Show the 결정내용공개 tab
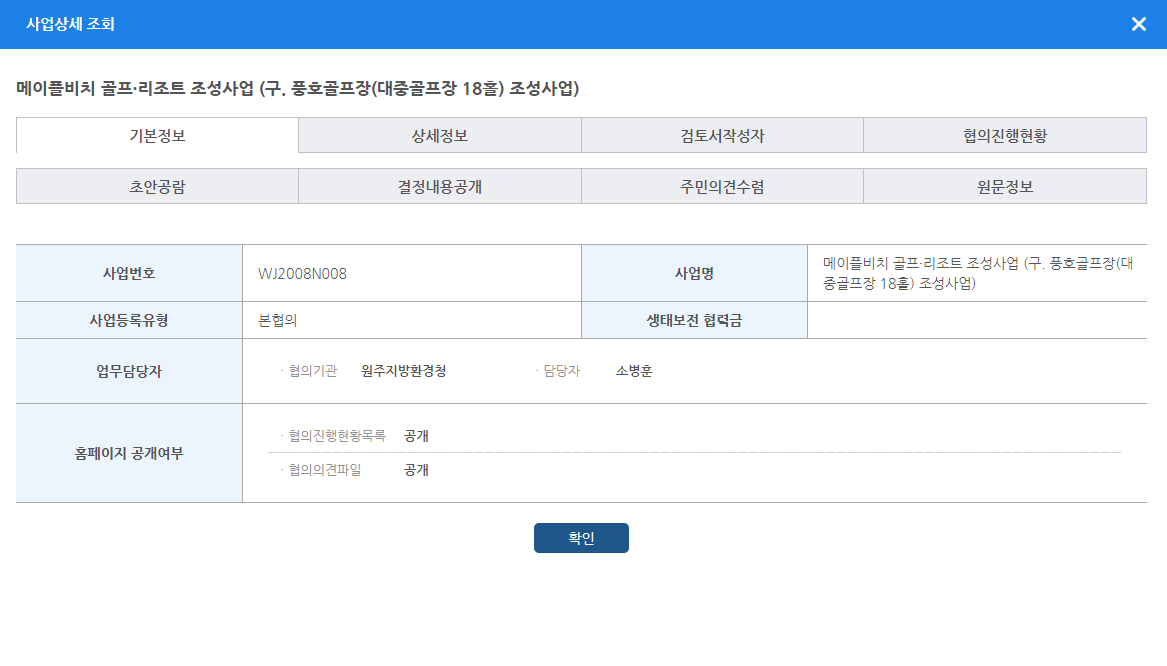The image size is (1167, 666). tap(440, 187)
